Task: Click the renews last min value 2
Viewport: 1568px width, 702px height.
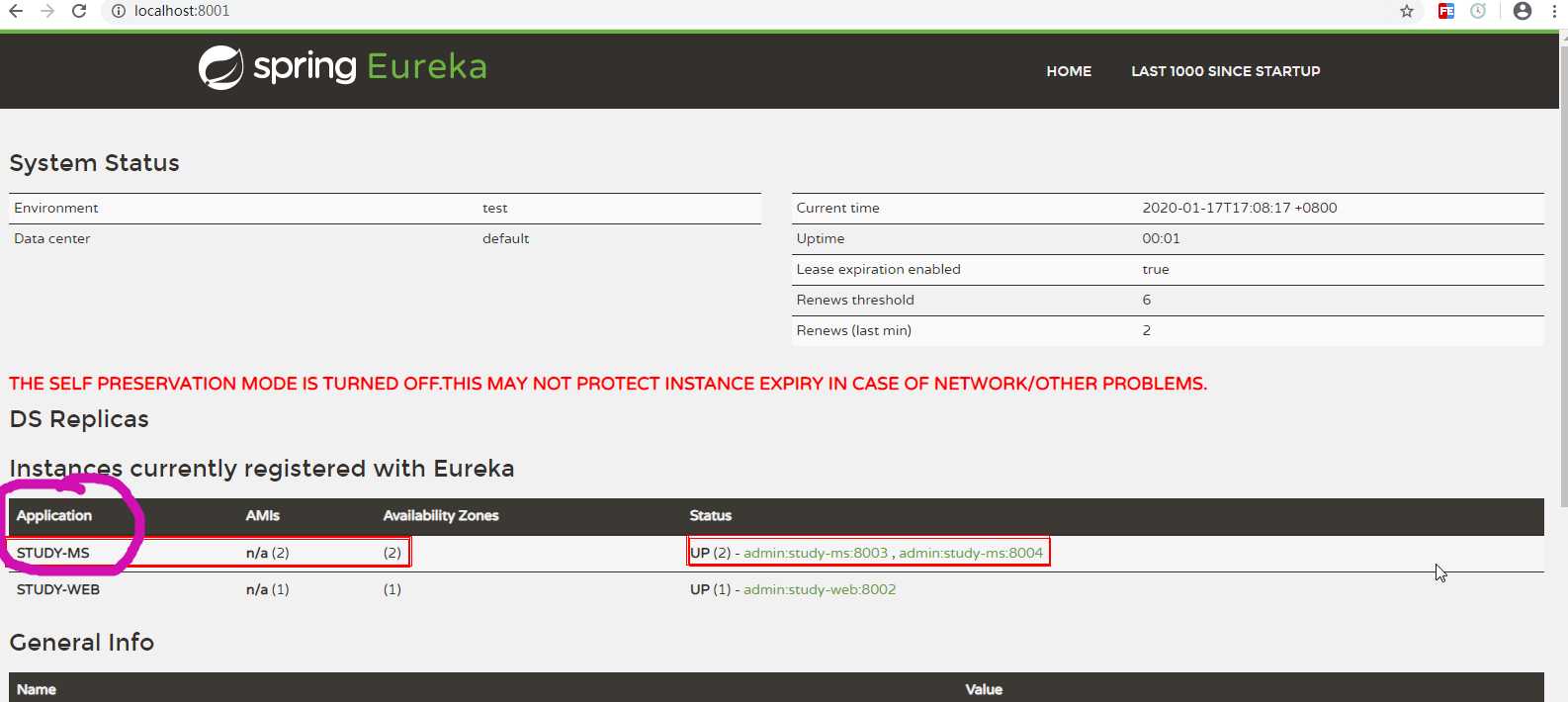Action: [x=1147, y=330]
